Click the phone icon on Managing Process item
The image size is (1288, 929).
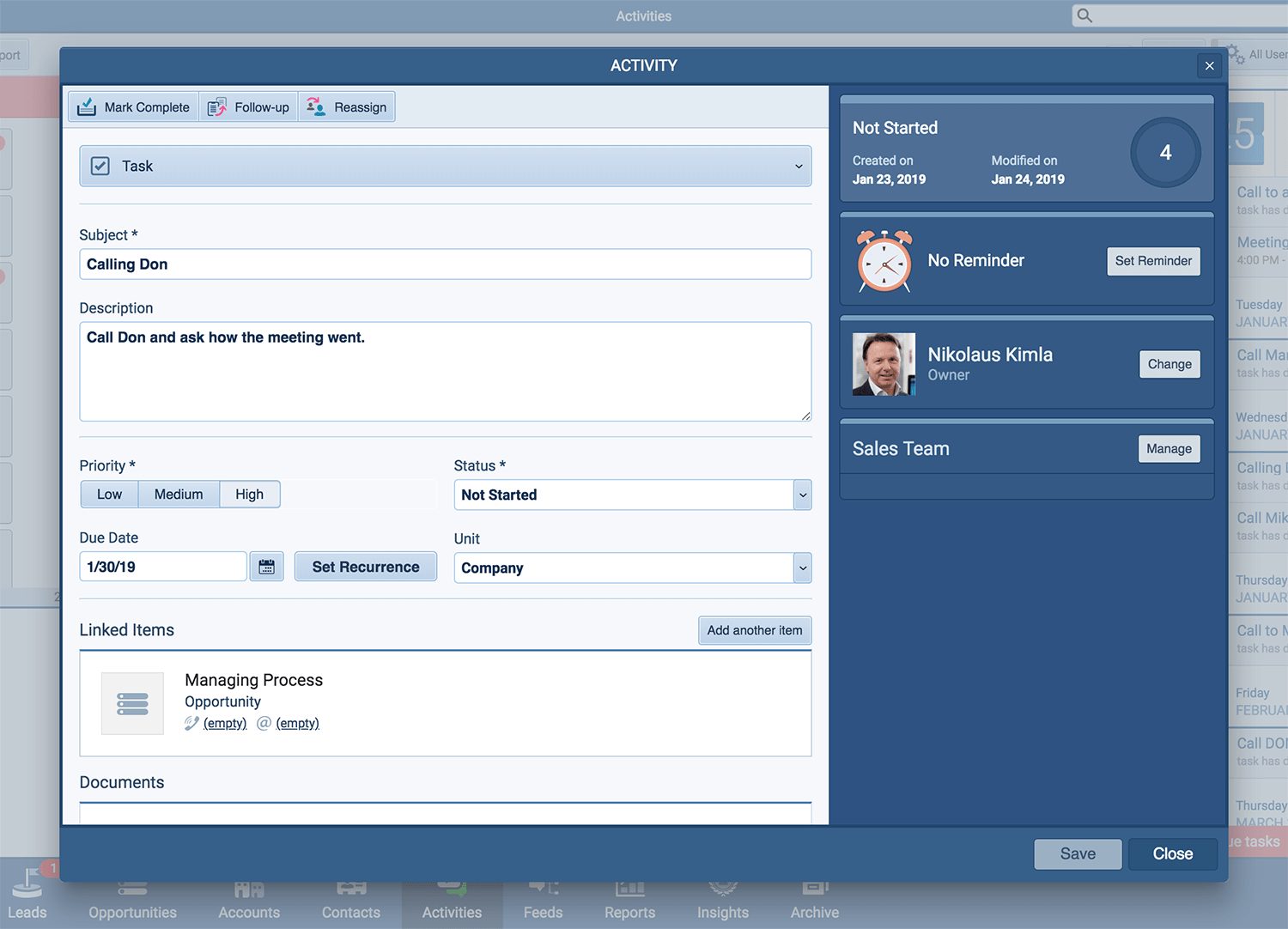pos(191,723)
